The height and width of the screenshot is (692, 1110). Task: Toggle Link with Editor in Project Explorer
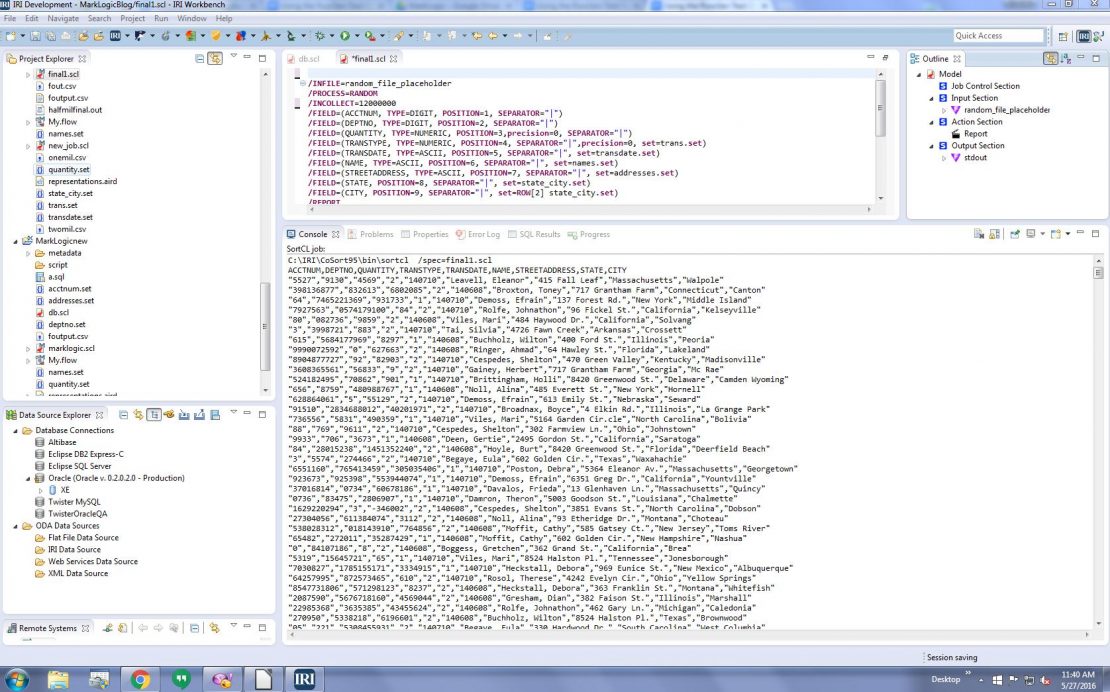(x=214, y=59)
